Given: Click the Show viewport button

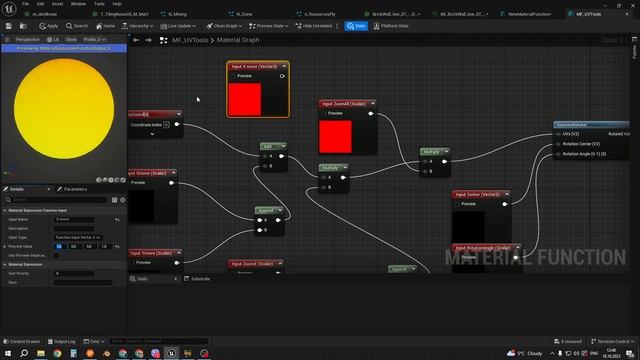Looking at the screenshot, I should [x=71, y=40].
